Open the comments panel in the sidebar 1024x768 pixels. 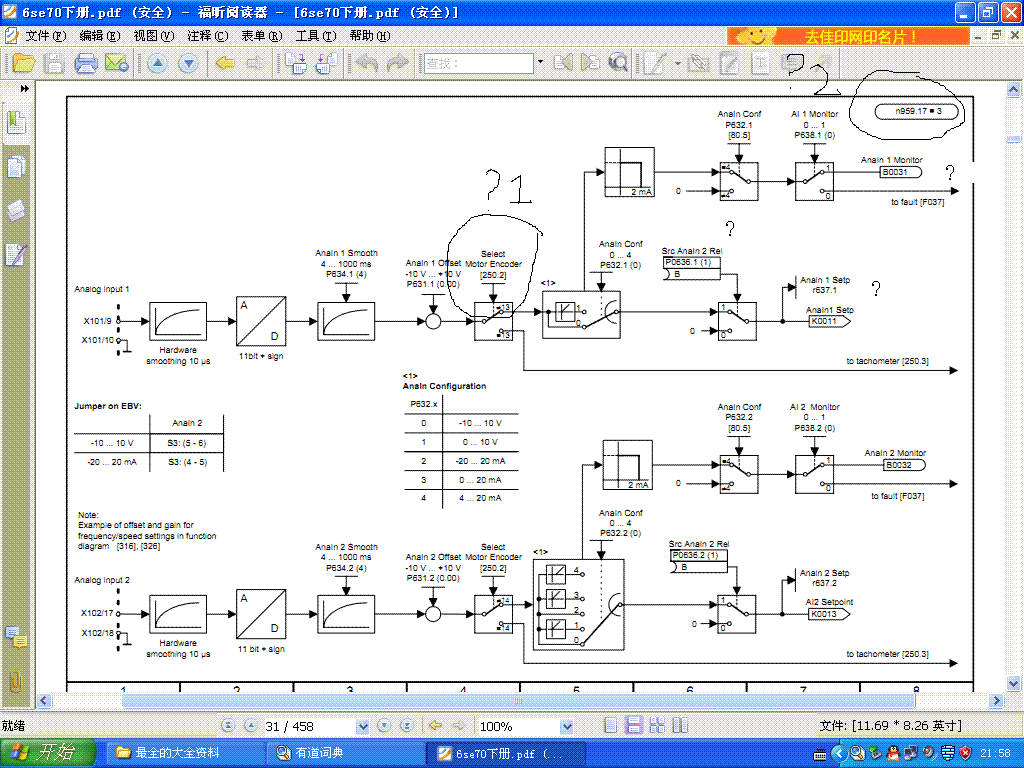(x=16, y=637)
